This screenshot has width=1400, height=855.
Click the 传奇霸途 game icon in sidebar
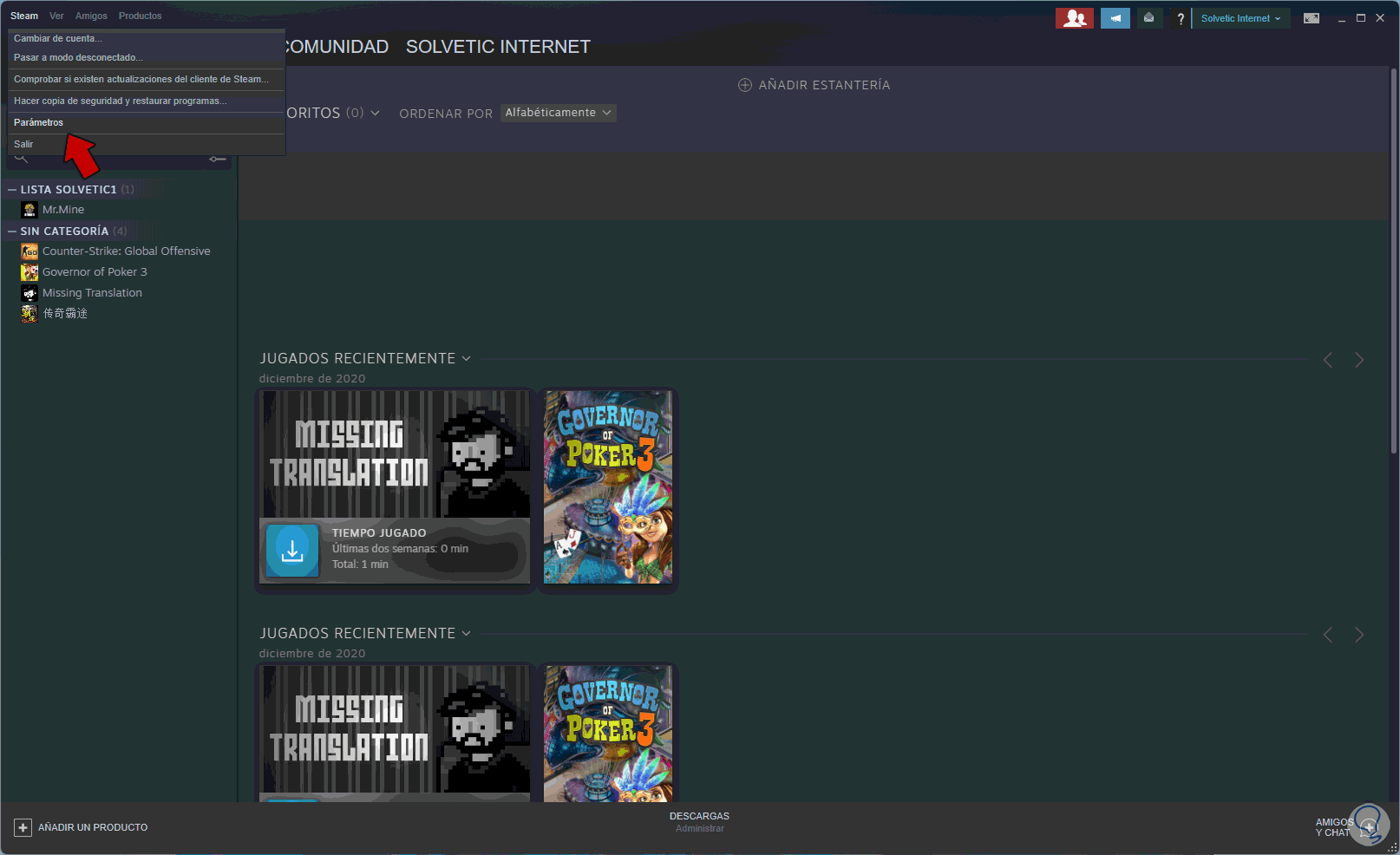(x=29, y=314)
